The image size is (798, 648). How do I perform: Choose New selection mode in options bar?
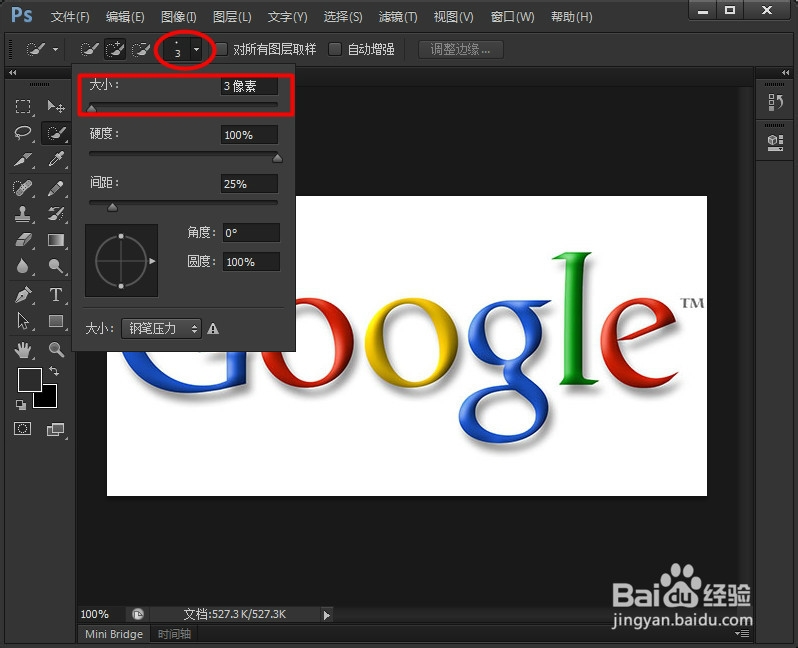click(90, 49)
